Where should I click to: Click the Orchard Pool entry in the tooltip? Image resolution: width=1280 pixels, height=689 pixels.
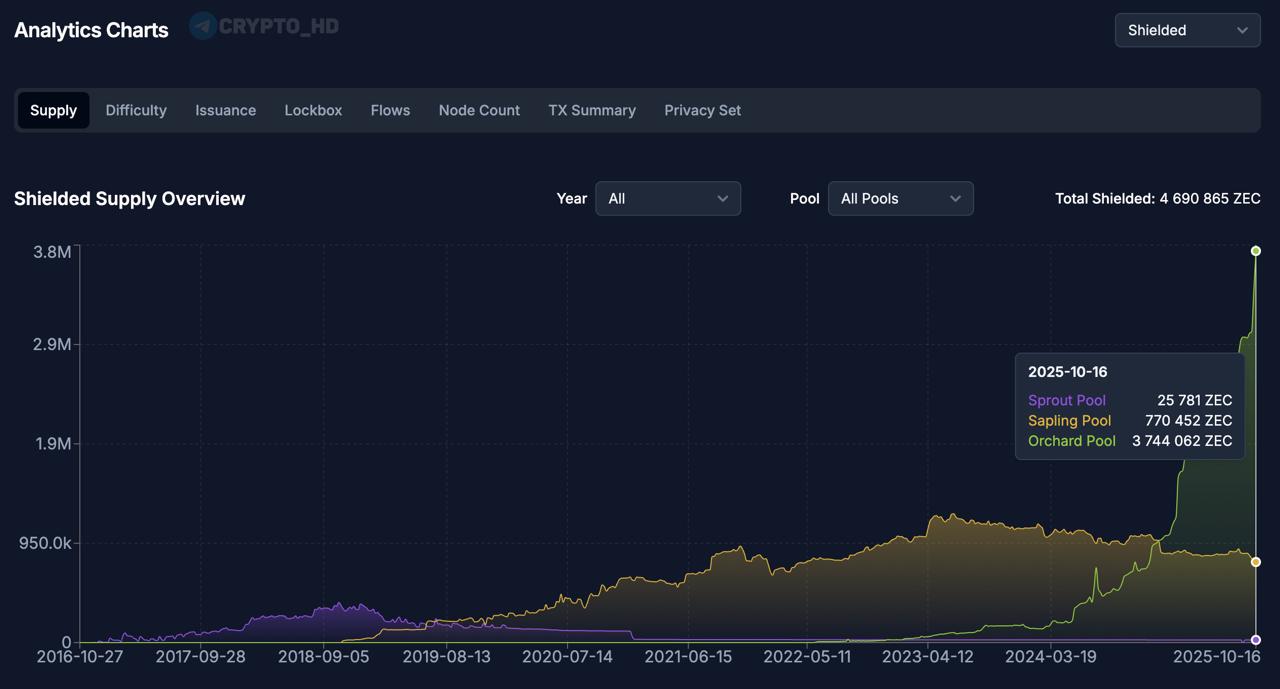(1071, 441)
